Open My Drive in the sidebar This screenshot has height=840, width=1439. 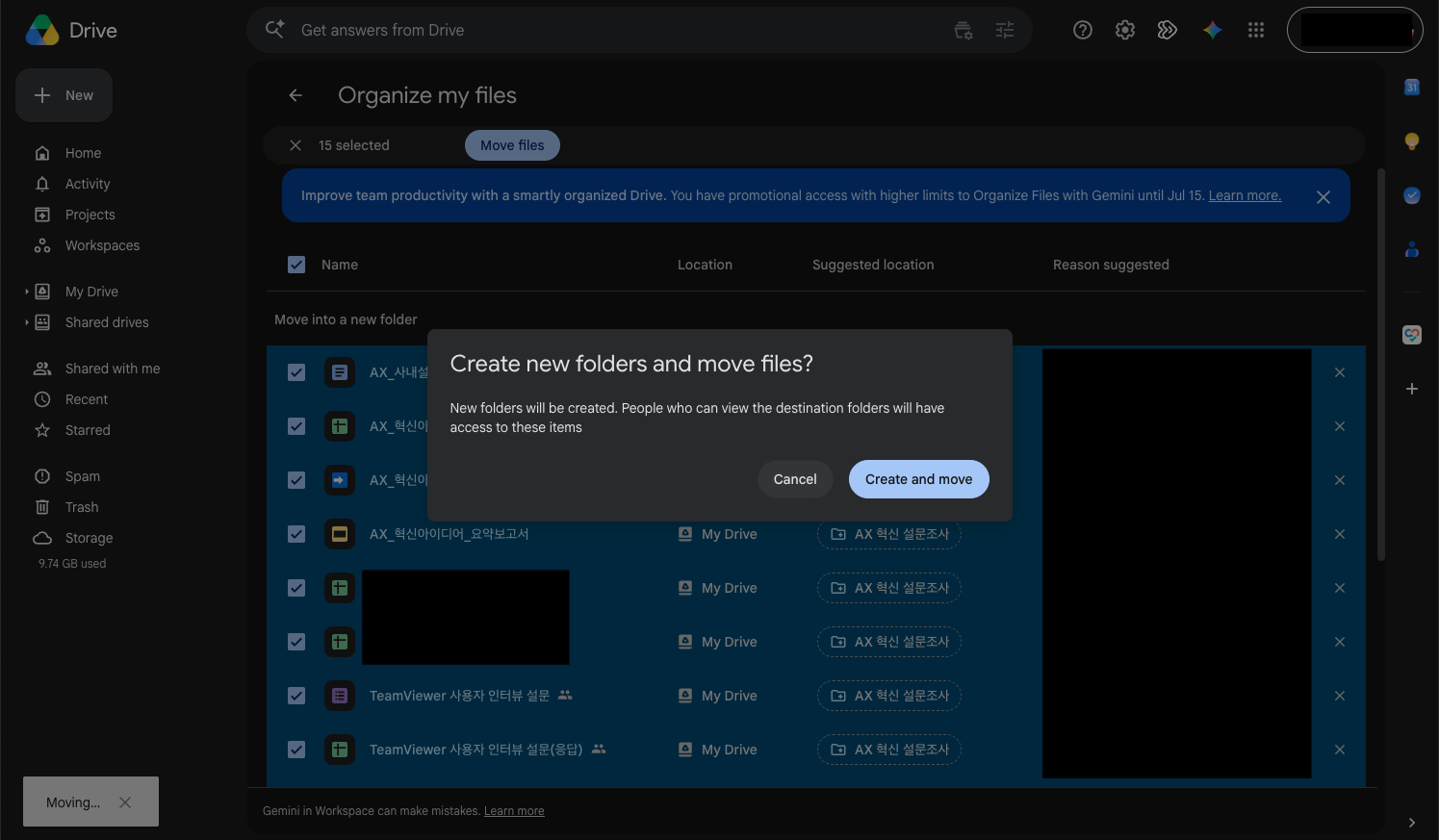click(x=91, y=292)
